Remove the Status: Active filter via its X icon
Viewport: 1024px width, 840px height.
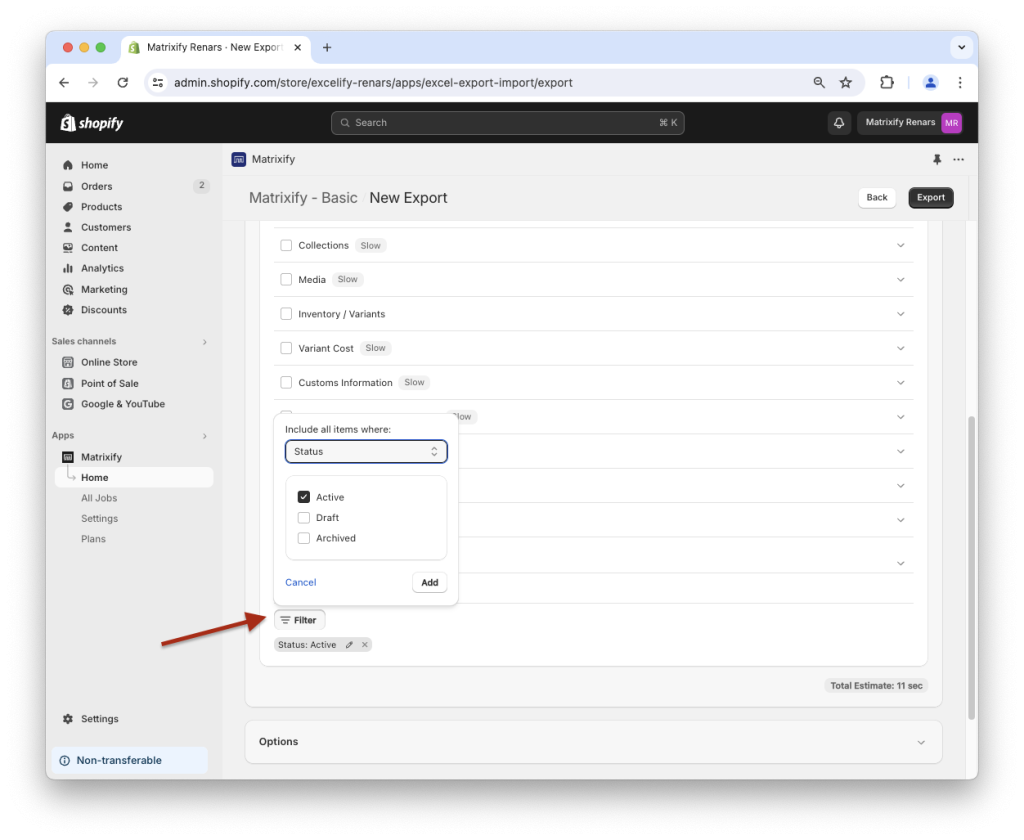(x=363, y=644)
